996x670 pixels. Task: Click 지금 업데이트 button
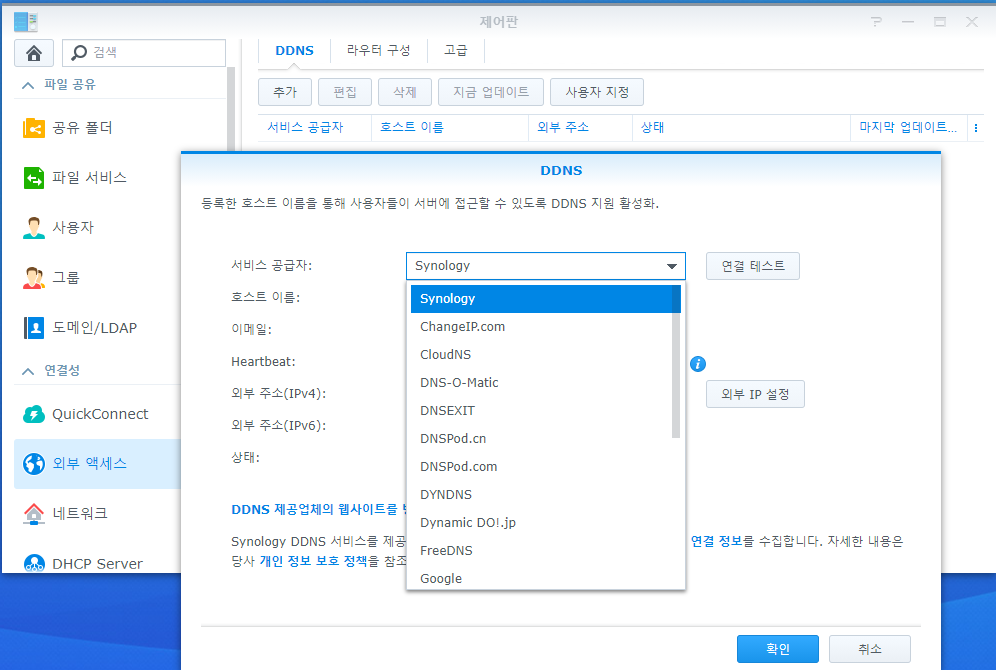coord(490,92)
